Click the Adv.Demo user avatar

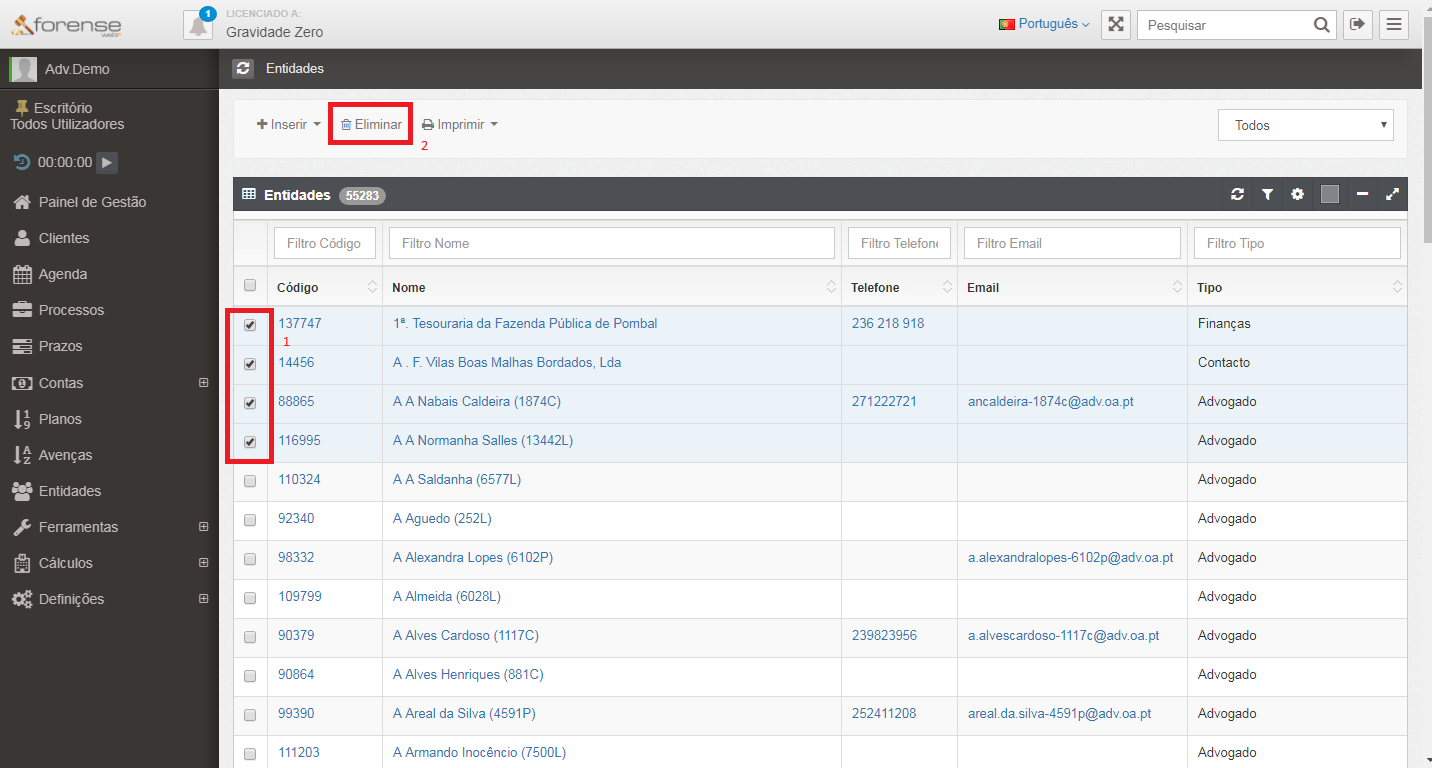coord(23,69)
